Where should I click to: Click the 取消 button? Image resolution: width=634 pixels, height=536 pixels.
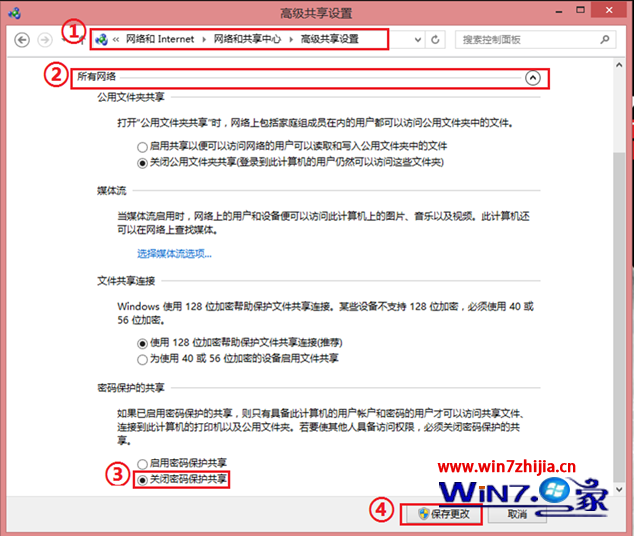point(517,514)
